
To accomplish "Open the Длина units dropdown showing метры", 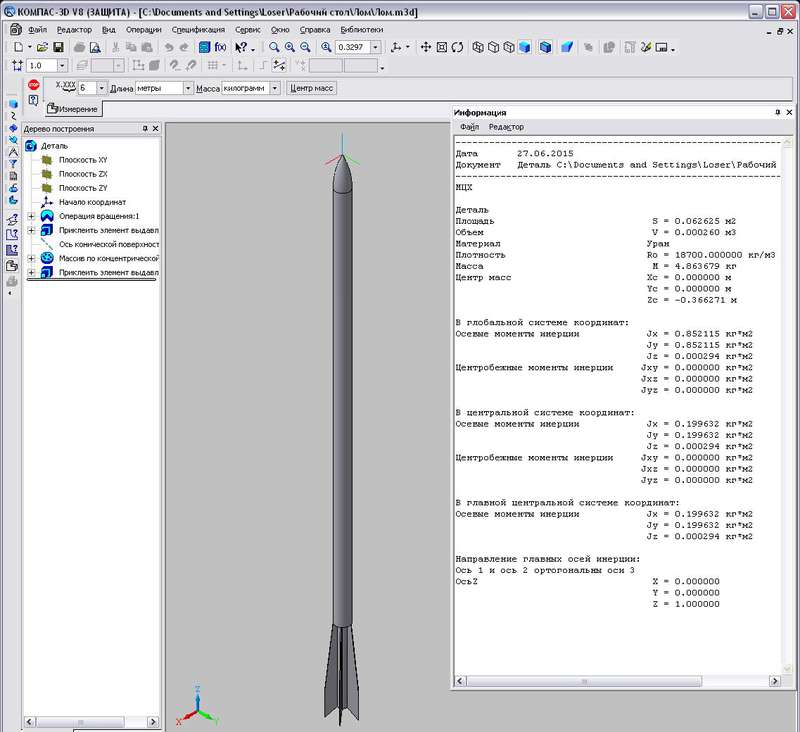I will coord(188,88).
